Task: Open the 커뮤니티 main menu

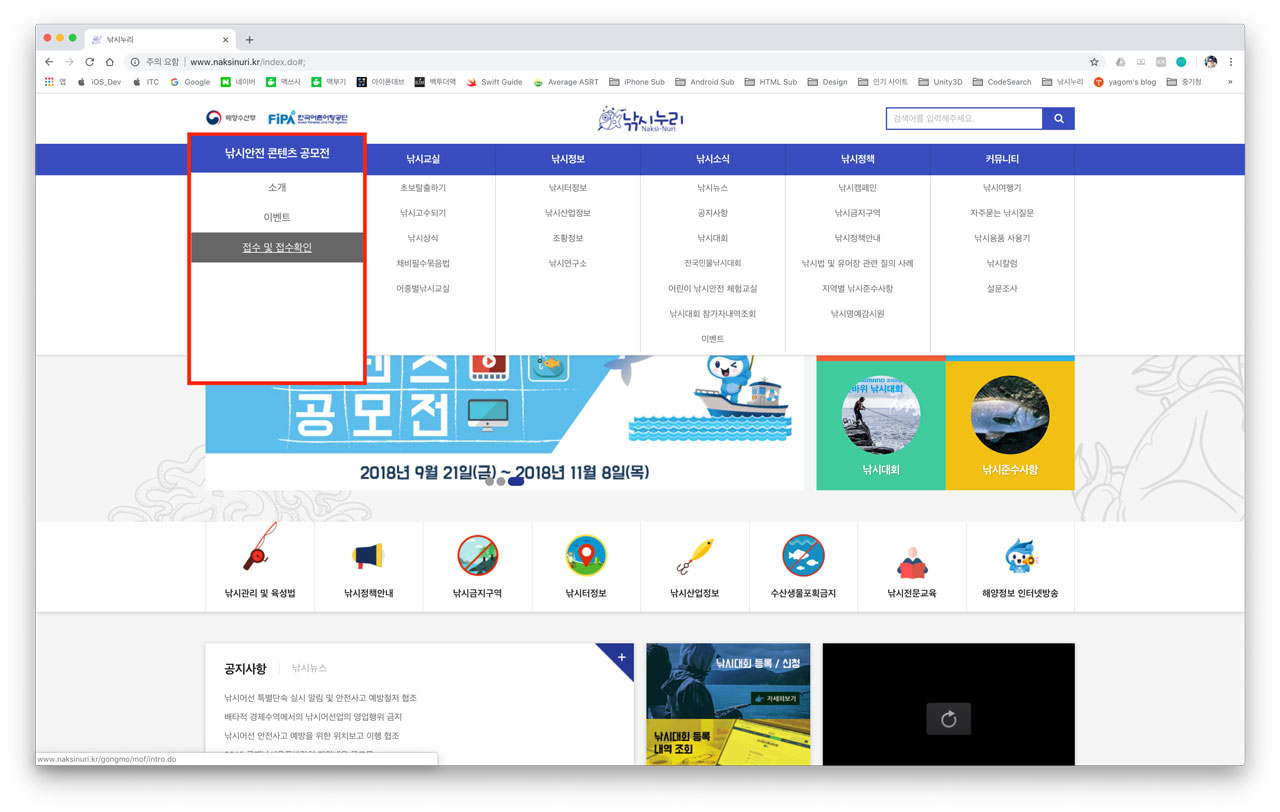Action: pos(1001,159)
